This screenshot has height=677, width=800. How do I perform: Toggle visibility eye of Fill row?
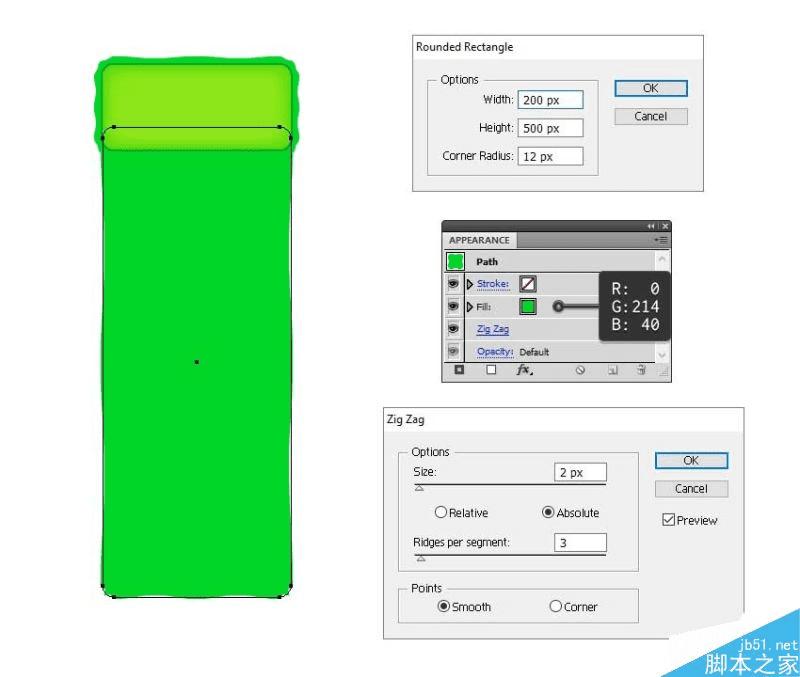click(453, 306)
